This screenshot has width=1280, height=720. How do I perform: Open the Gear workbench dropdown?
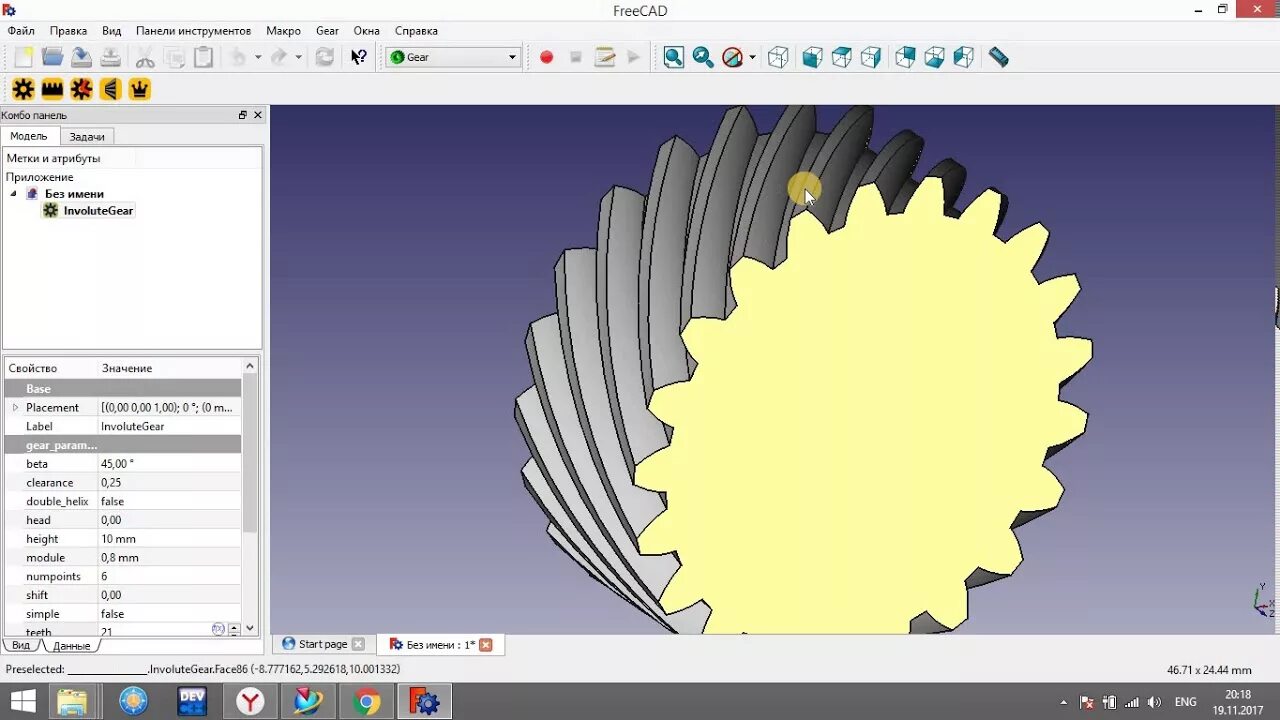[454, 57]
